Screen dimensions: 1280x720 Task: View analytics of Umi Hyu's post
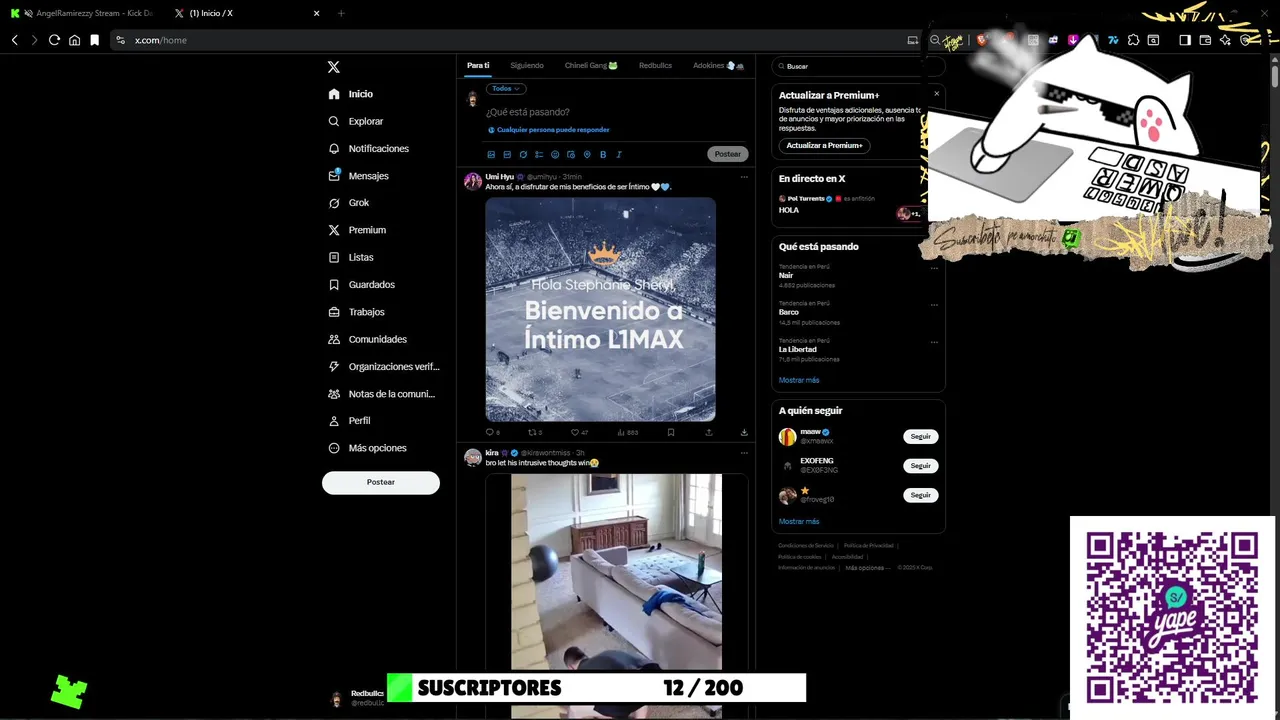pyautogui.click(x=626, y=432)
